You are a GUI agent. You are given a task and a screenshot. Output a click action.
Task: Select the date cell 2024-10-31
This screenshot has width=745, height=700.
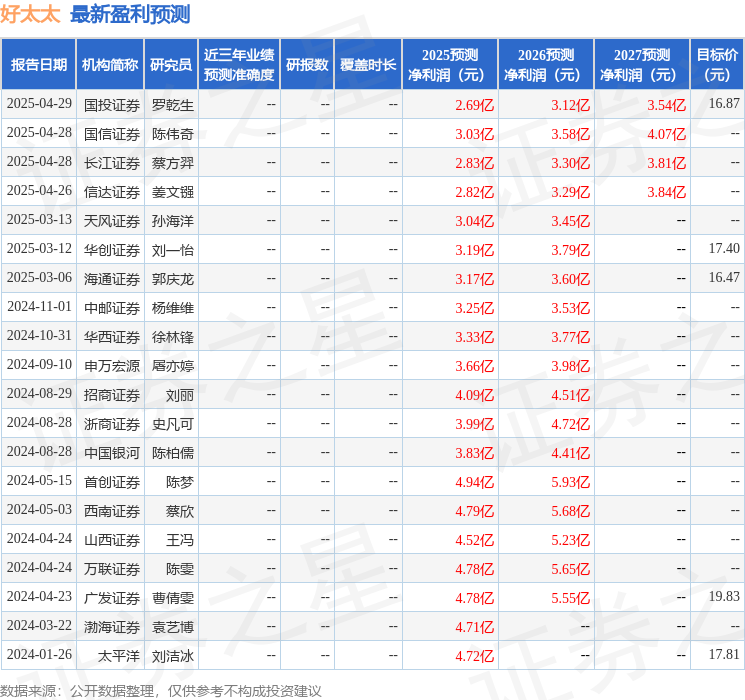tap(39, 336)
